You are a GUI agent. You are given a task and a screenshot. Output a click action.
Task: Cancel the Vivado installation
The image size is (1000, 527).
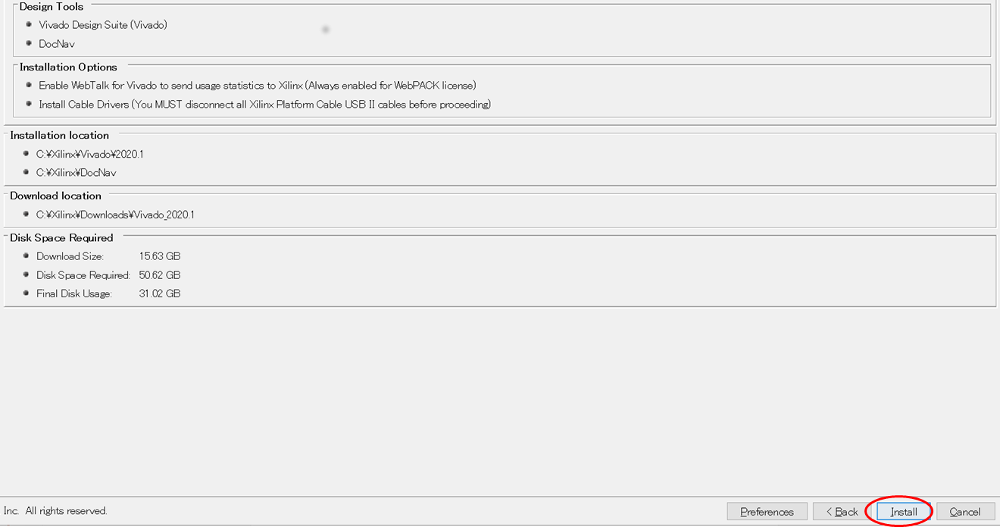pos(965,512)
